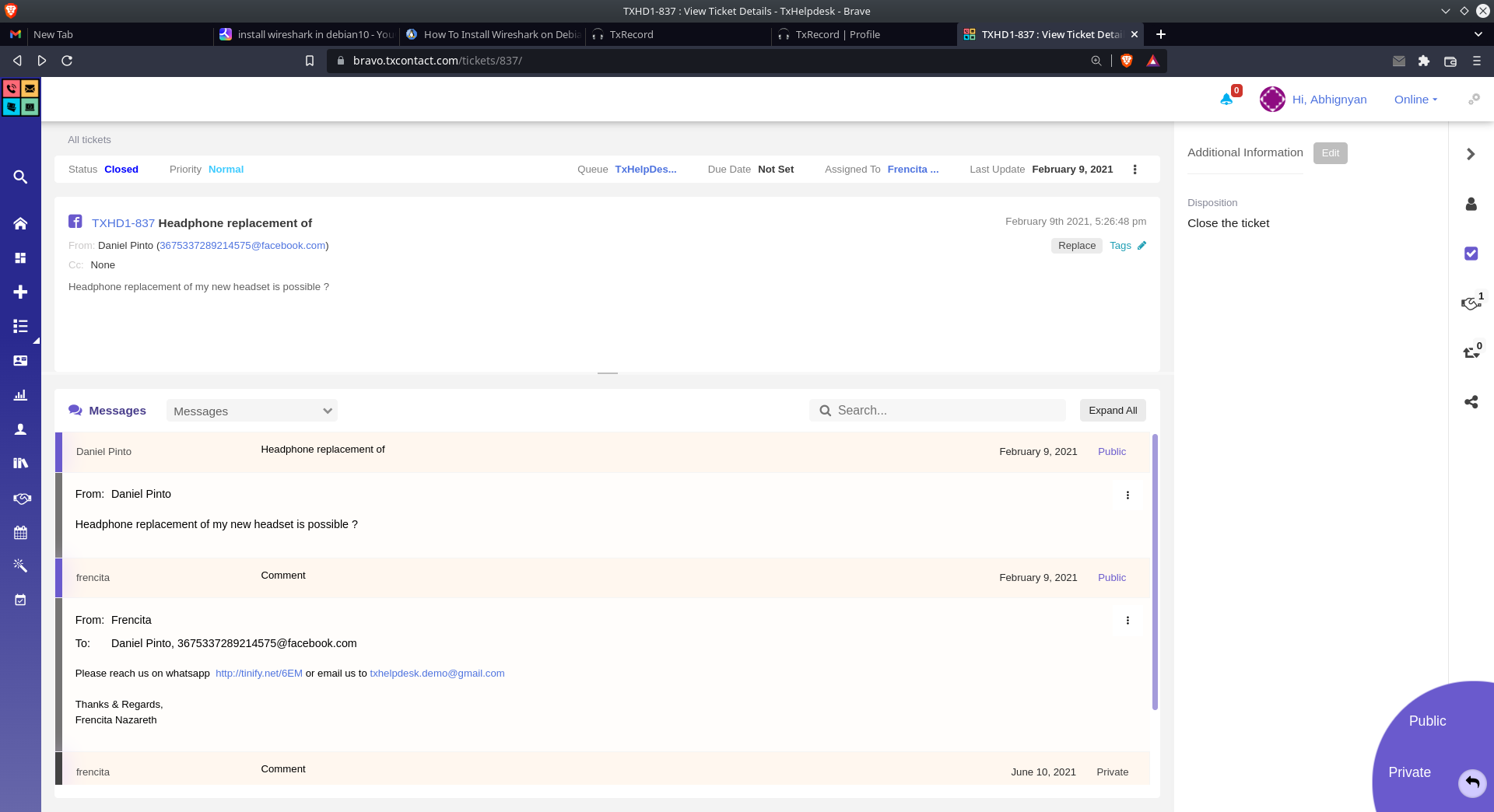1494x812 pixels.
Task: Click the Replace tag
Action: pyautogui.click(x=1076, y=246)
